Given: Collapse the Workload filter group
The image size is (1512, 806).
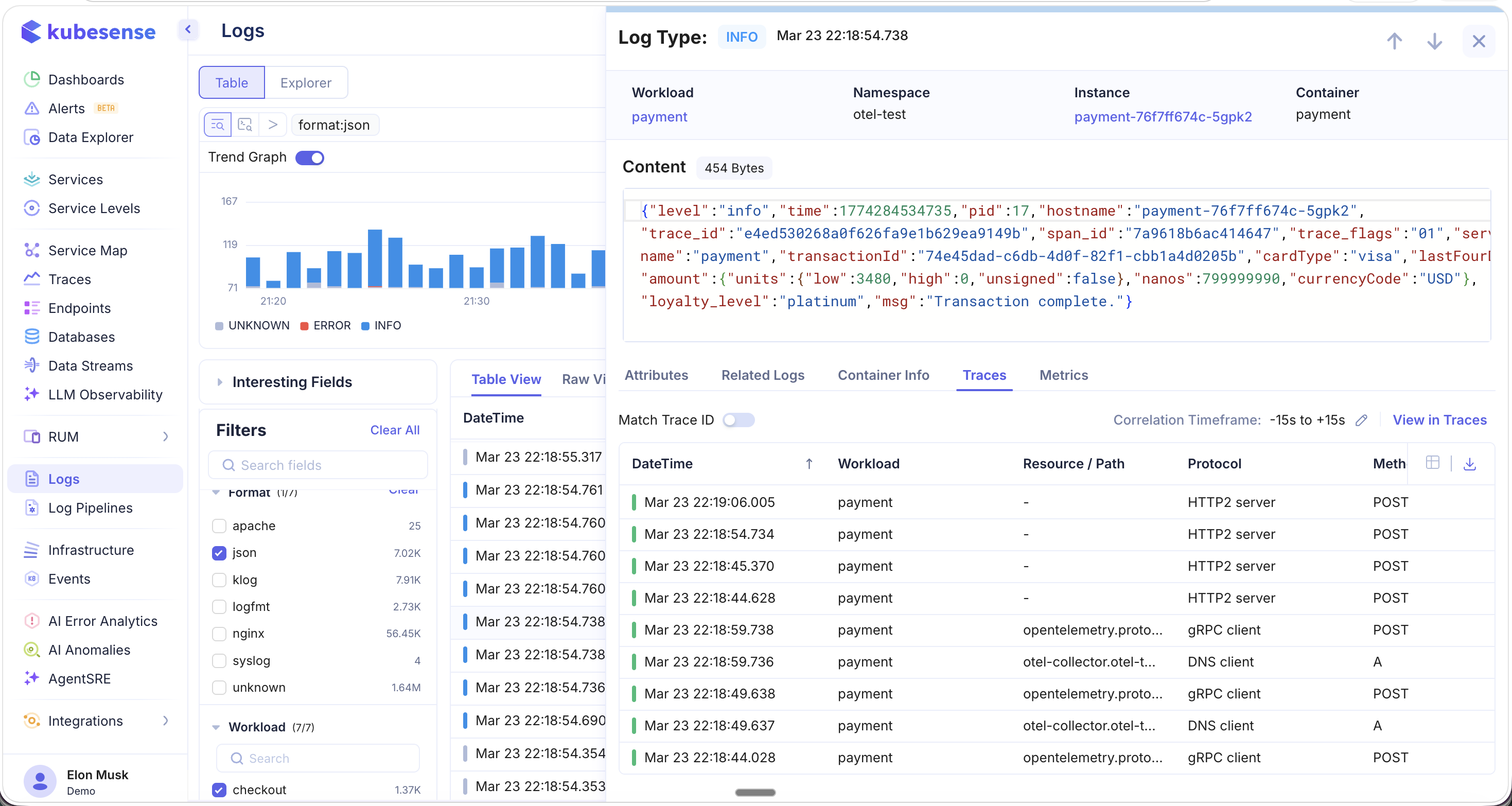Looking at the screenshot, I should [x=216, y=727].
